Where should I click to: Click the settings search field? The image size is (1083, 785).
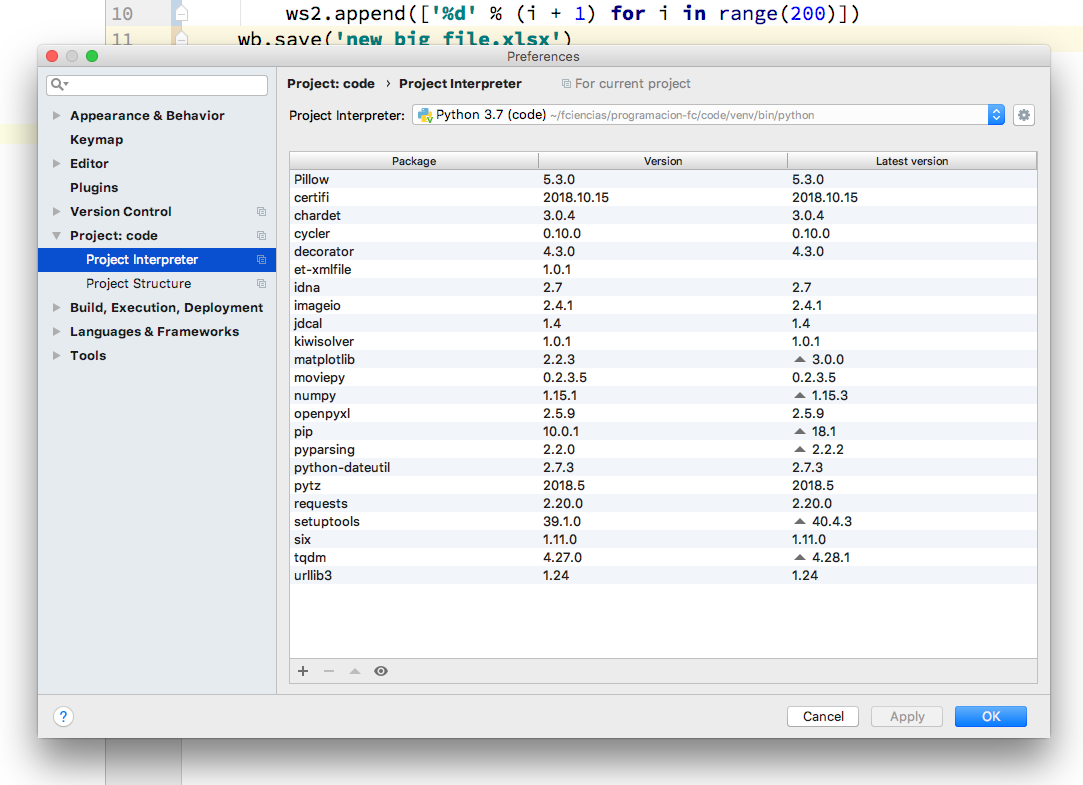pyautogui.click(x=157, y=85)
